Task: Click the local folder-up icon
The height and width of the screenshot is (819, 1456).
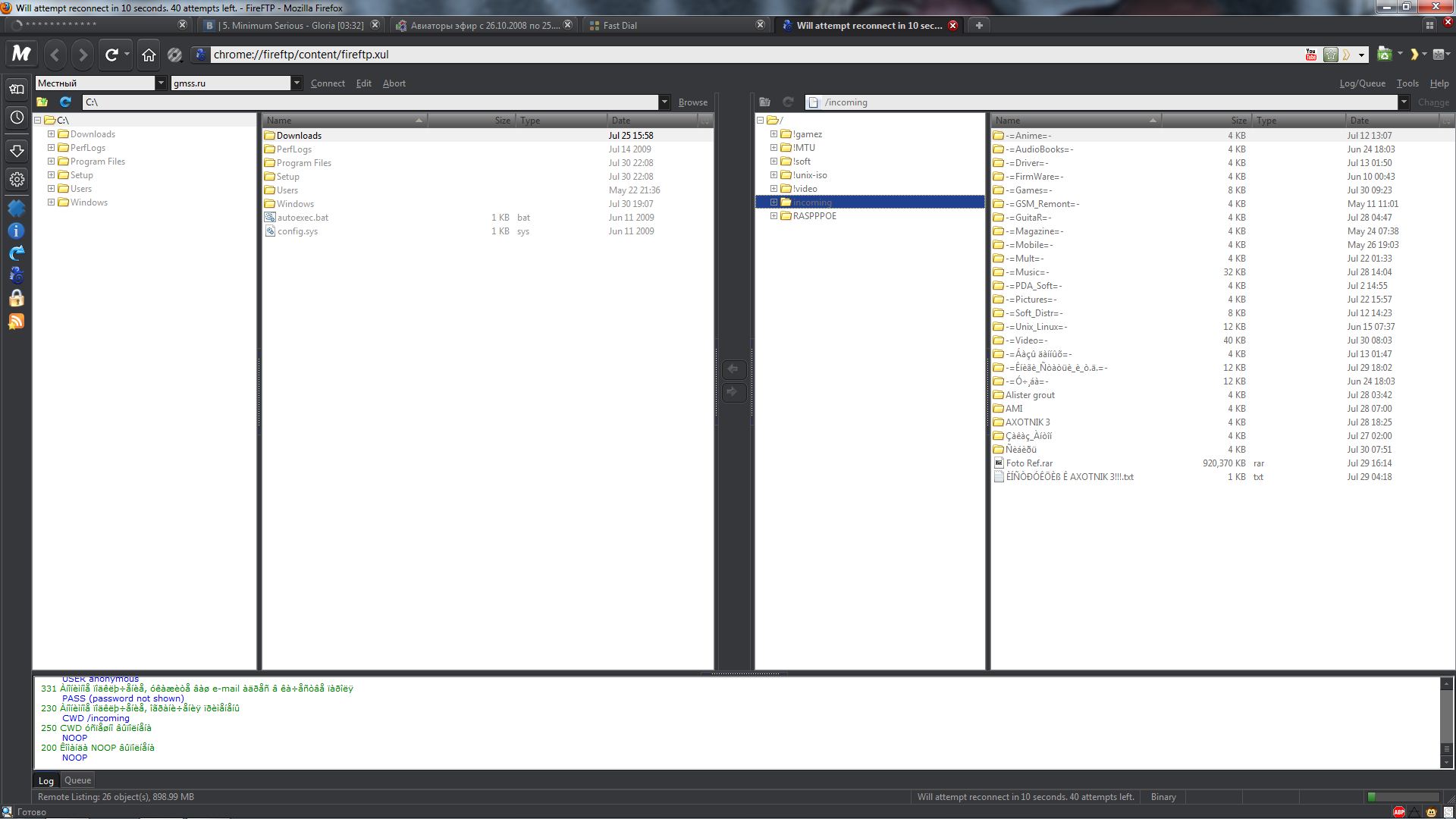Action: pos(42,102)
